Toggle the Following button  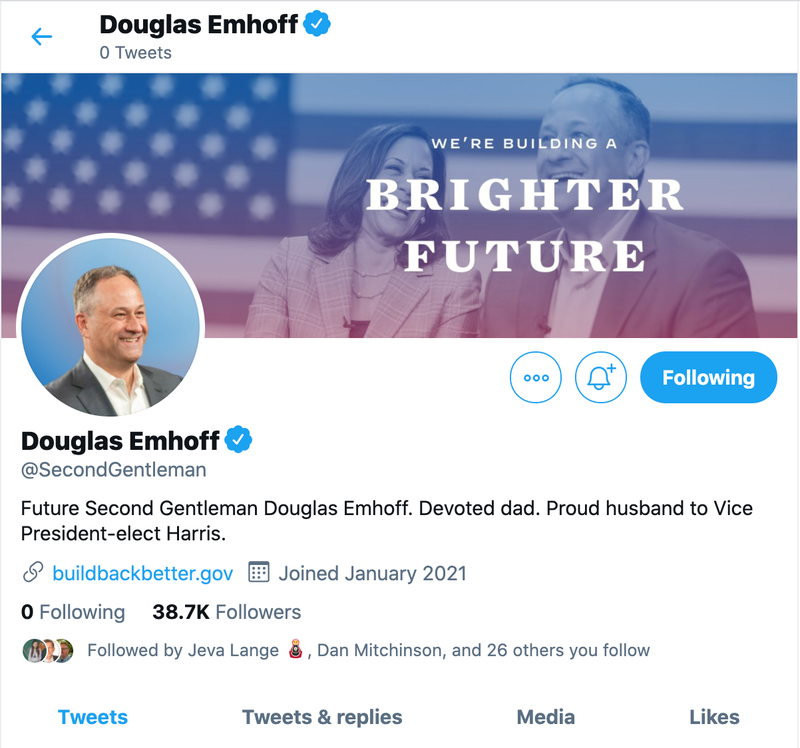(708, 378)
